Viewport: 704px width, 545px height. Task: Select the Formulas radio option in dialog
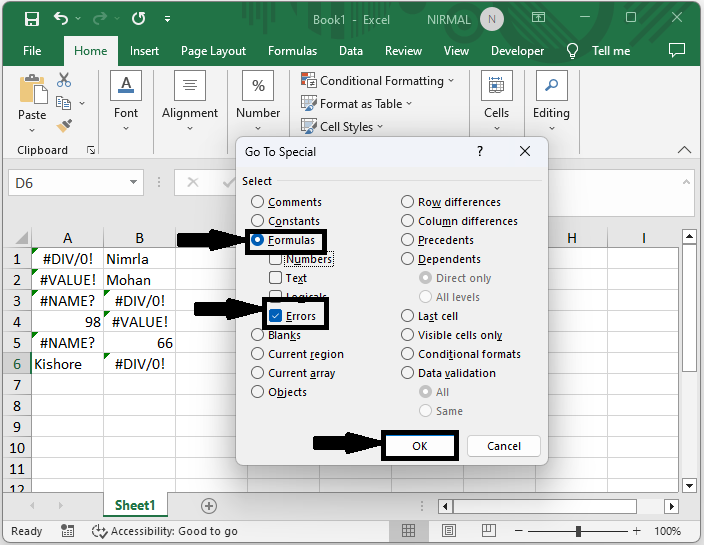click(x=257, y=240)
